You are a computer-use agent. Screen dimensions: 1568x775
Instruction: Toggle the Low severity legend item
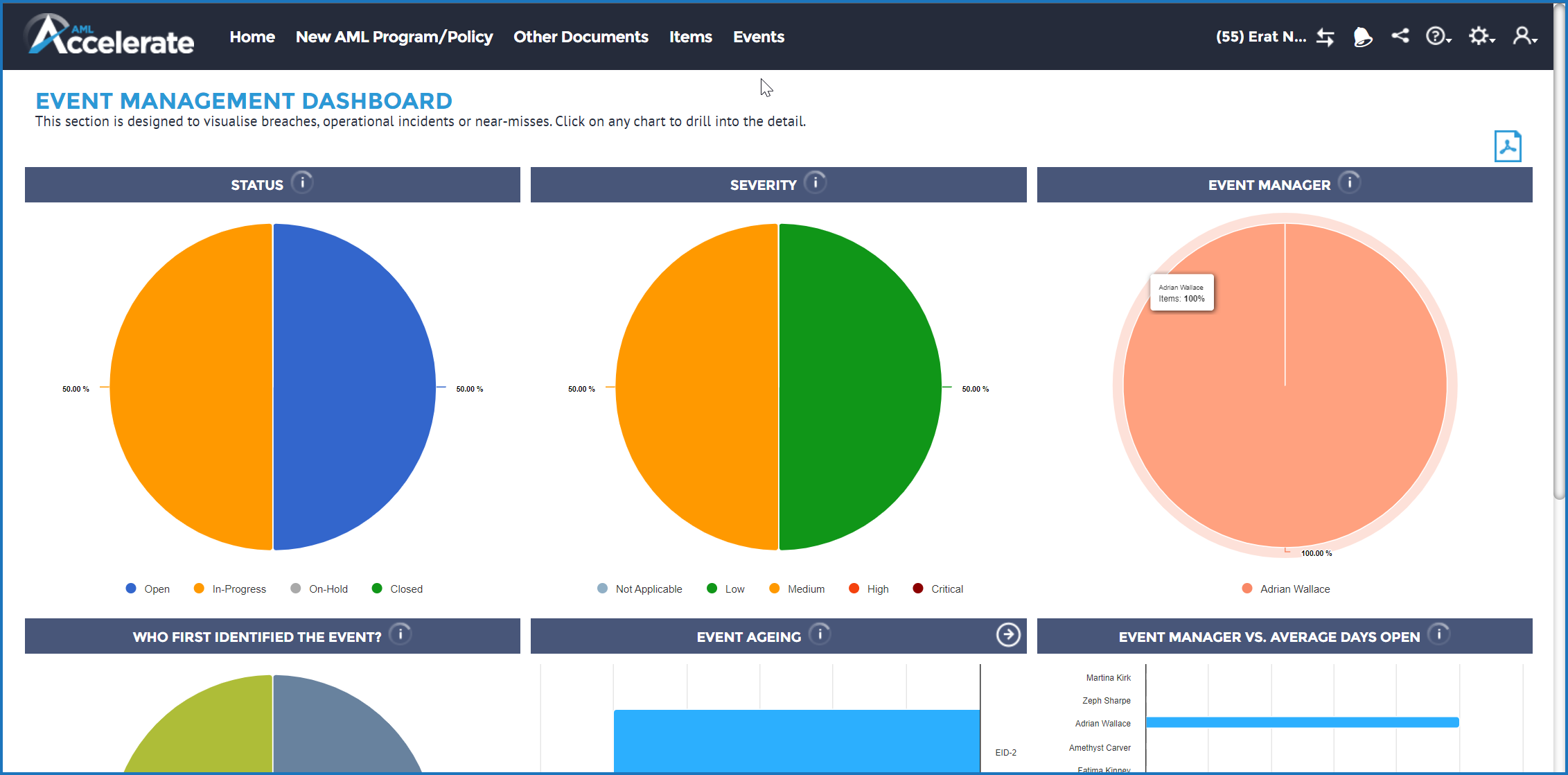(725, 589)
